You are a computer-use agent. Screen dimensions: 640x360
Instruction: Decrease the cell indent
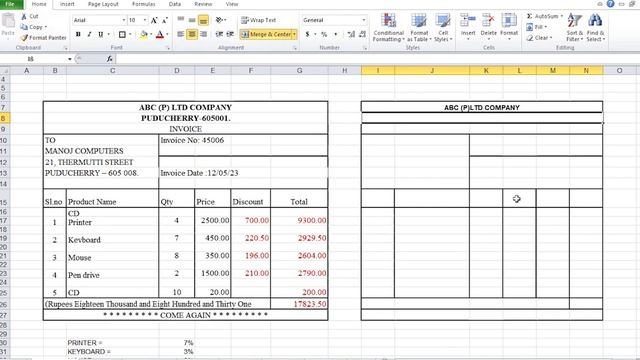click(x=219, y=34)
